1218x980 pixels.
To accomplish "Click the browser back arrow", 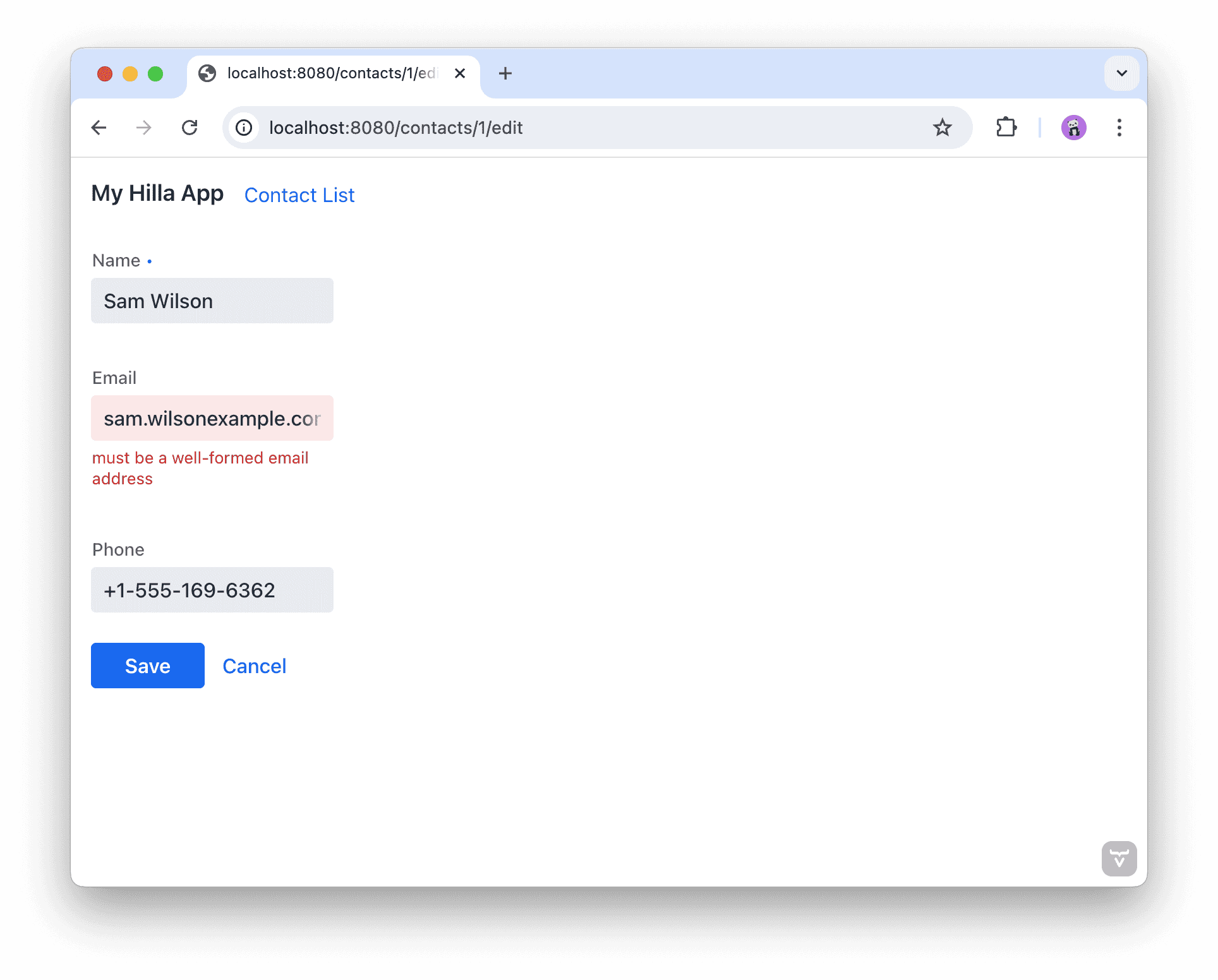I will click(x=99, y=128).
